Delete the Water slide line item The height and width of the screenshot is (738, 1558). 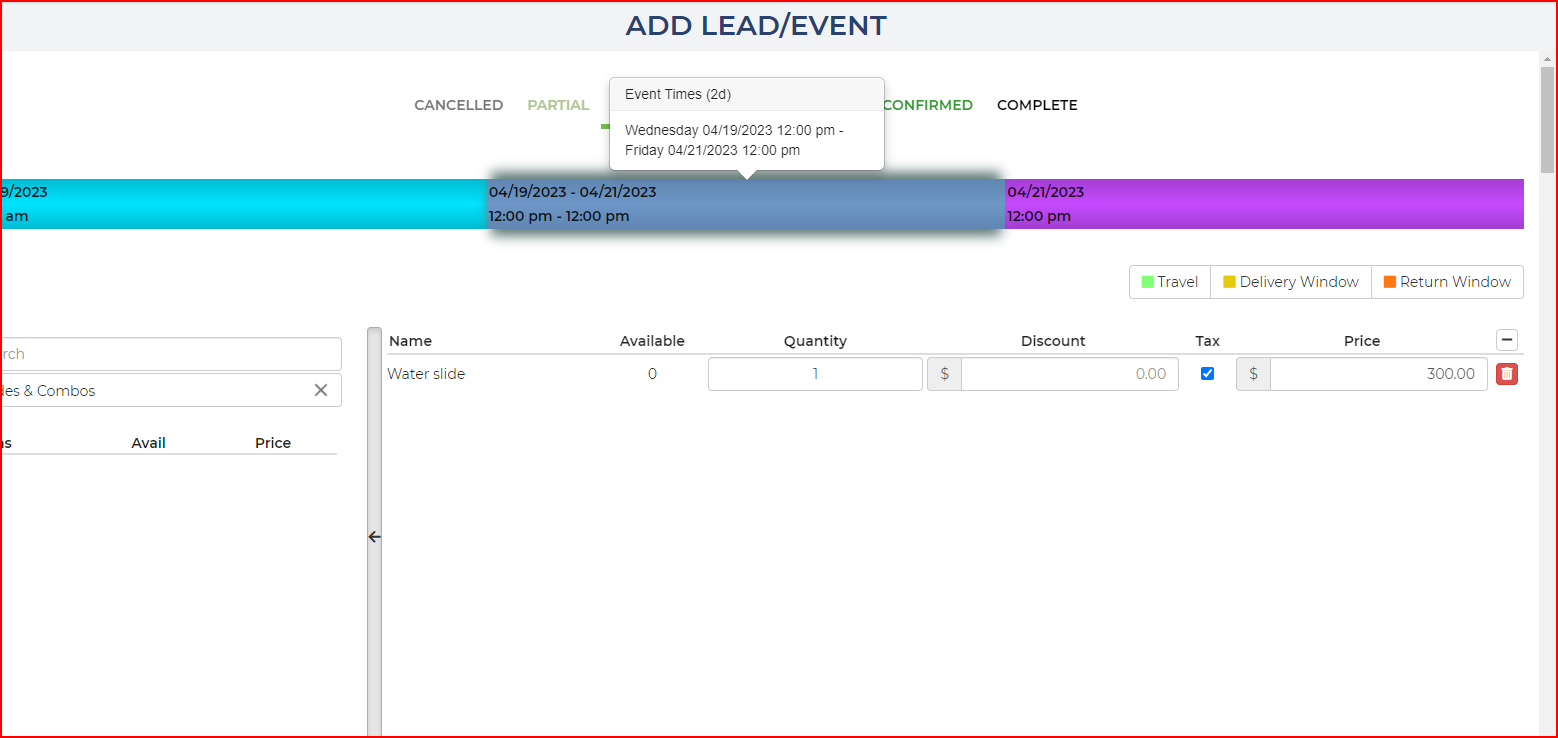tap(1506, 374)
